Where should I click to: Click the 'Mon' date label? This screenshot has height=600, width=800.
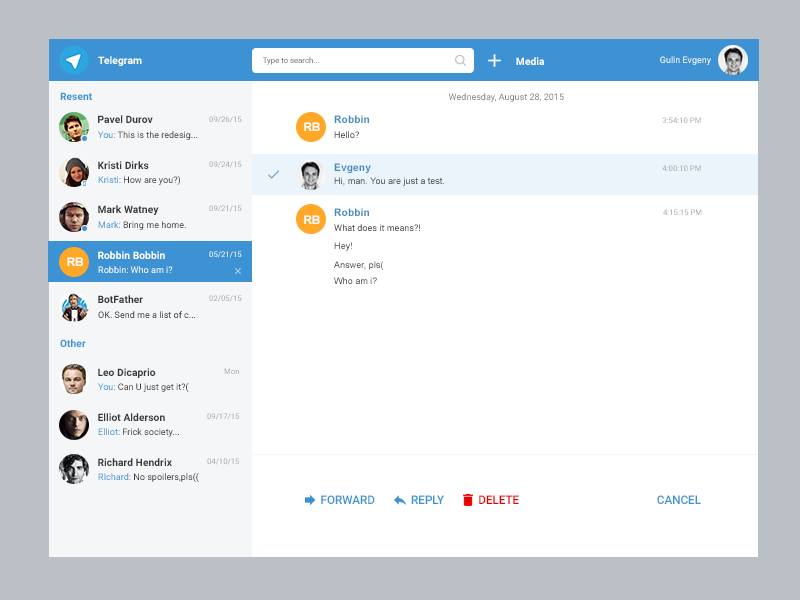tap(232, 371)
